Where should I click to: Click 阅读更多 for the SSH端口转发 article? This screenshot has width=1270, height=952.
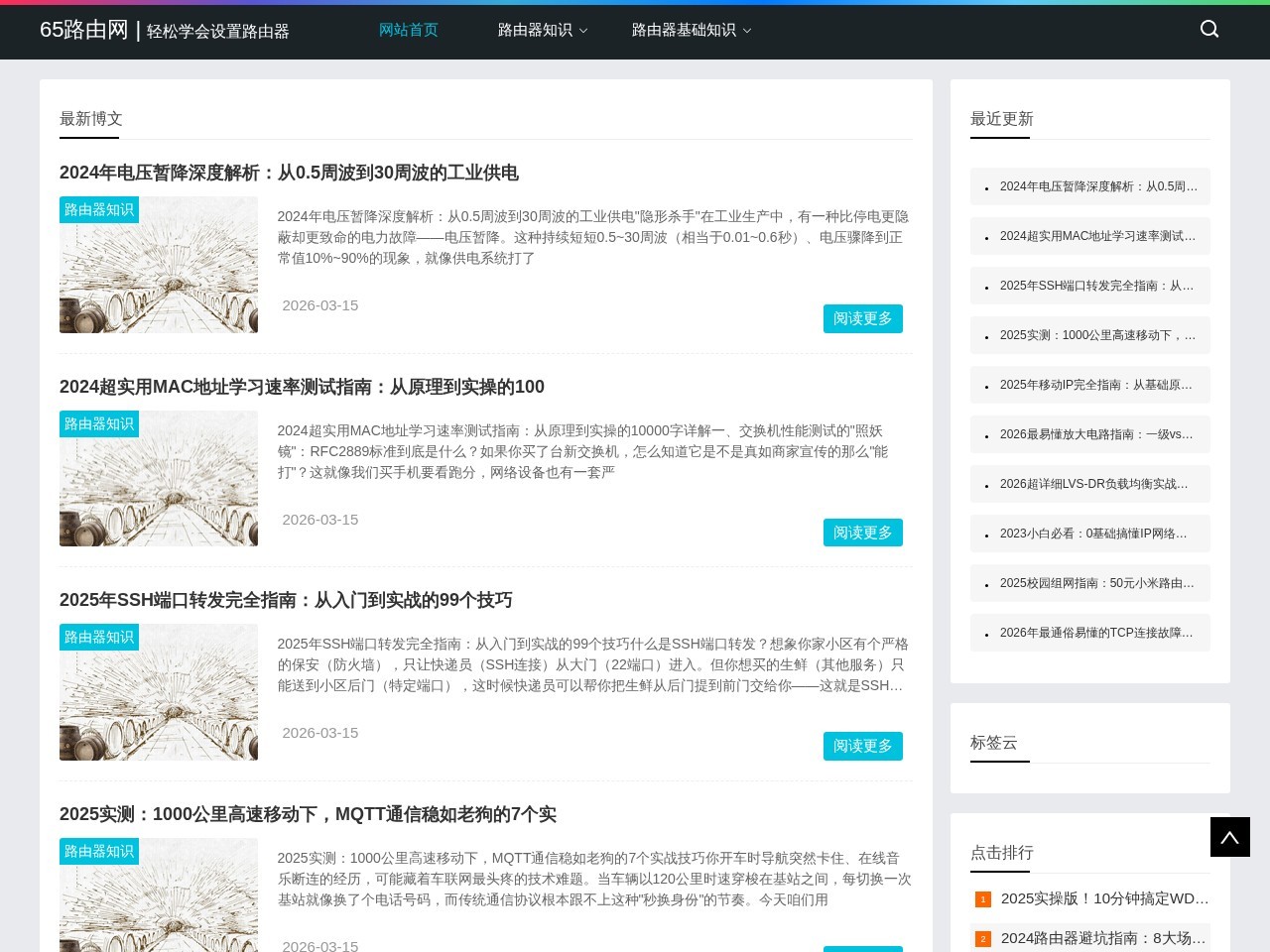tap(862, 746)
